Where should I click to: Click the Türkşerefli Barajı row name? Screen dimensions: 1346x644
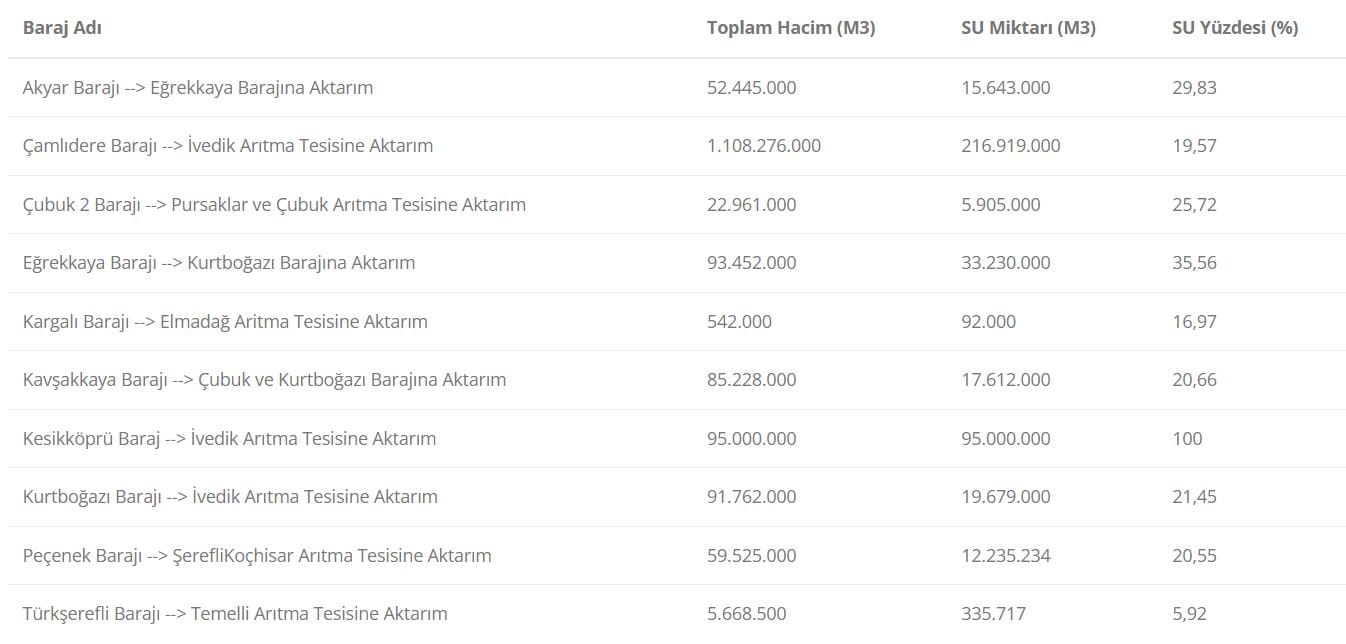click(x=235, y=613)
